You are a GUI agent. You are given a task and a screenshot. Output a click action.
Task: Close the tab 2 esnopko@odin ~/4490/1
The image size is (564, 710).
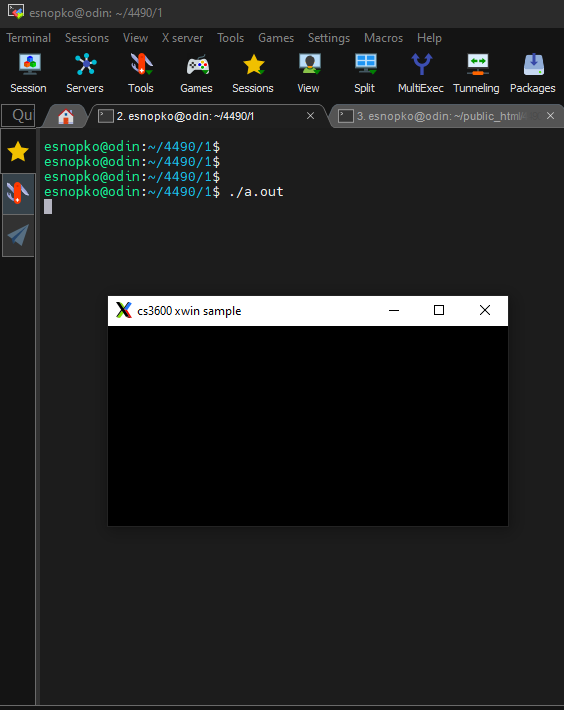(311, 116)
